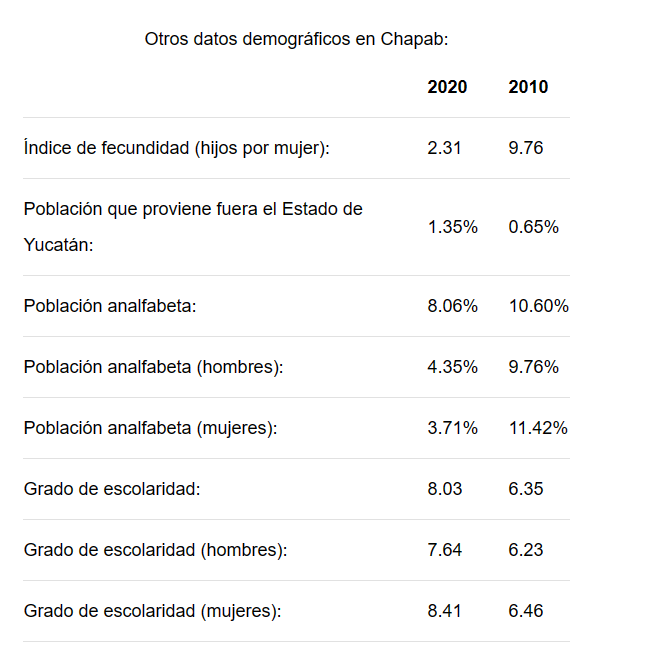Click the title "Otros datos demográficos en Chapab"
This screenshot has width=672, height=650.
(x=296, y=39)
